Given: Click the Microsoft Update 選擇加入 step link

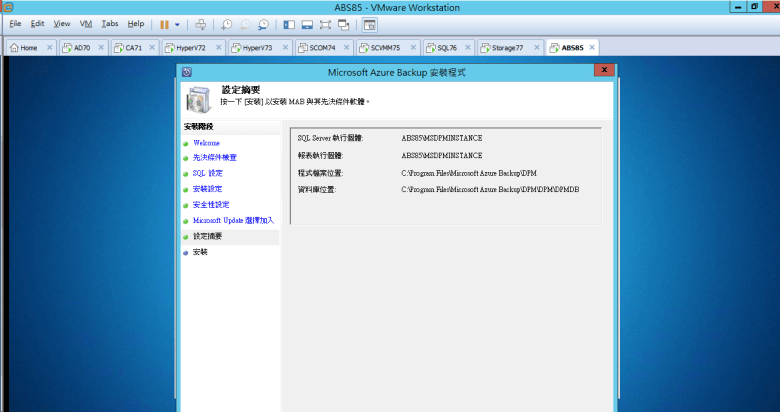Looking at the screenshot, I should 233,220.
